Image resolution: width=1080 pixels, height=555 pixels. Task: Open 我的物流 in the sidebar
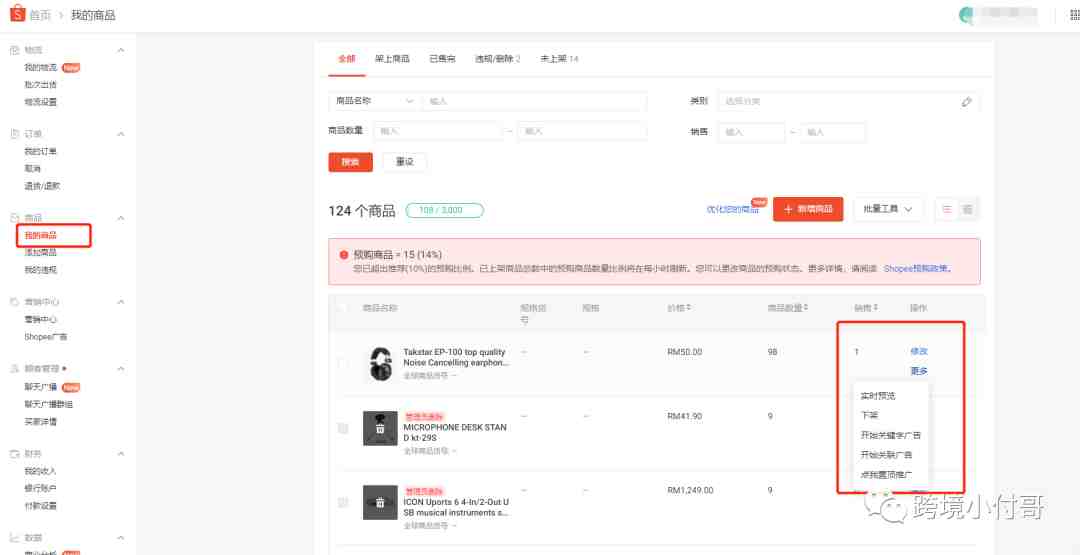pos(41,67)
